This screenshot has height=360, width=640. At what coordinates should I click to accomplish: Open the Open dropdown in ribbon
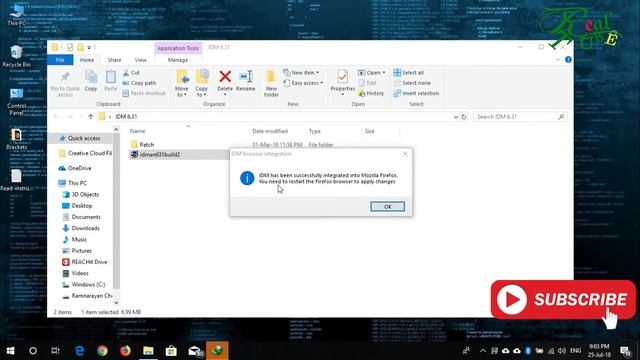point(372,73)
